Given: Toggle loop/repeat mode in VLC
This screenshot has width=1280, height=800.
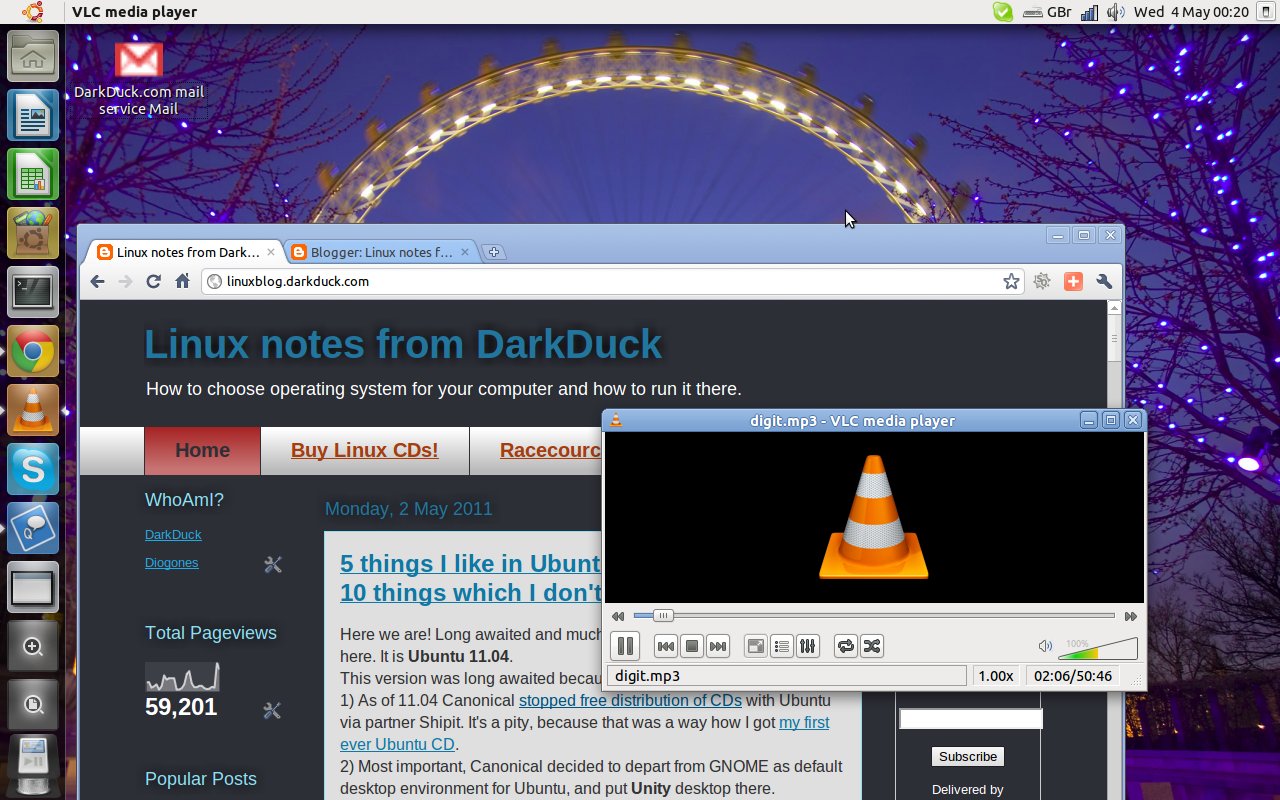Looking at the screenshot, I should (x=846, y=646).
